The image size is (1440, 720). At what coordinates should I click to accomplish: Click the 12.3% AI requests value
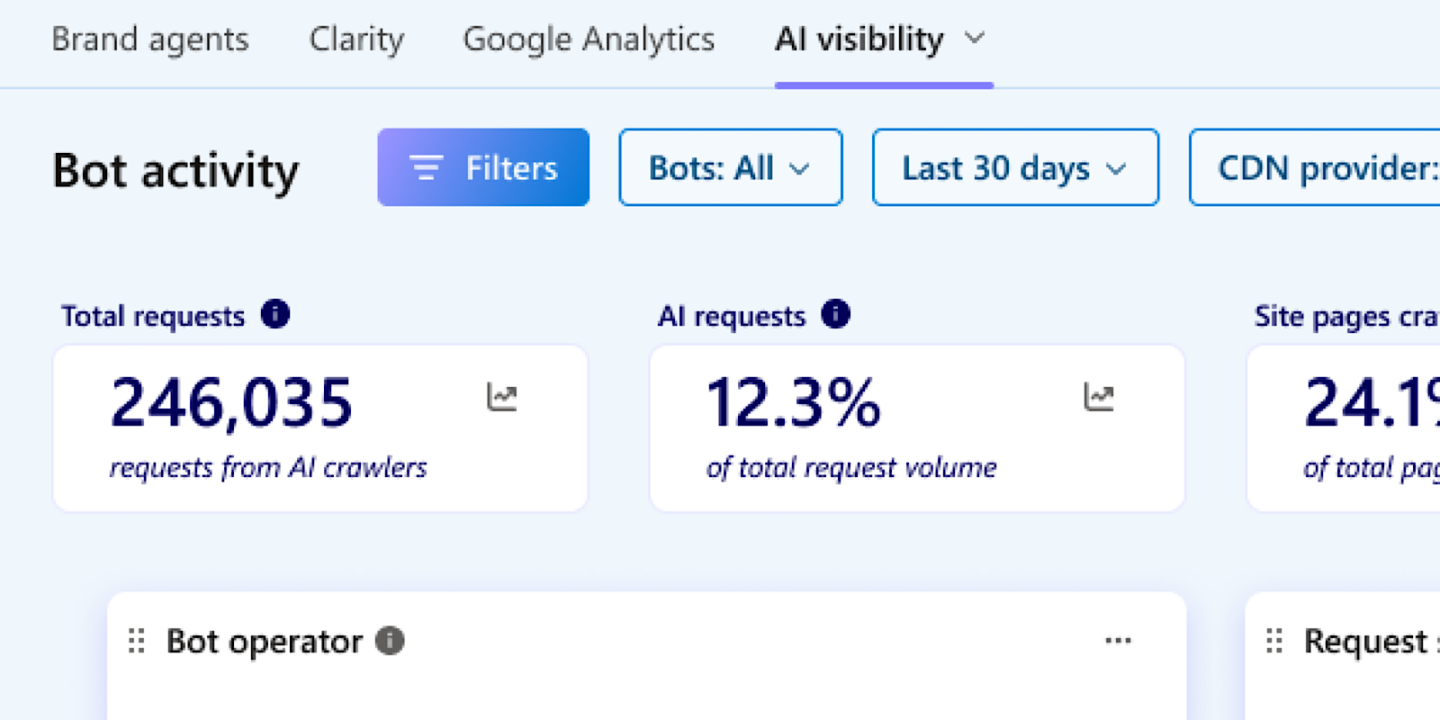(x=794, y=403)
